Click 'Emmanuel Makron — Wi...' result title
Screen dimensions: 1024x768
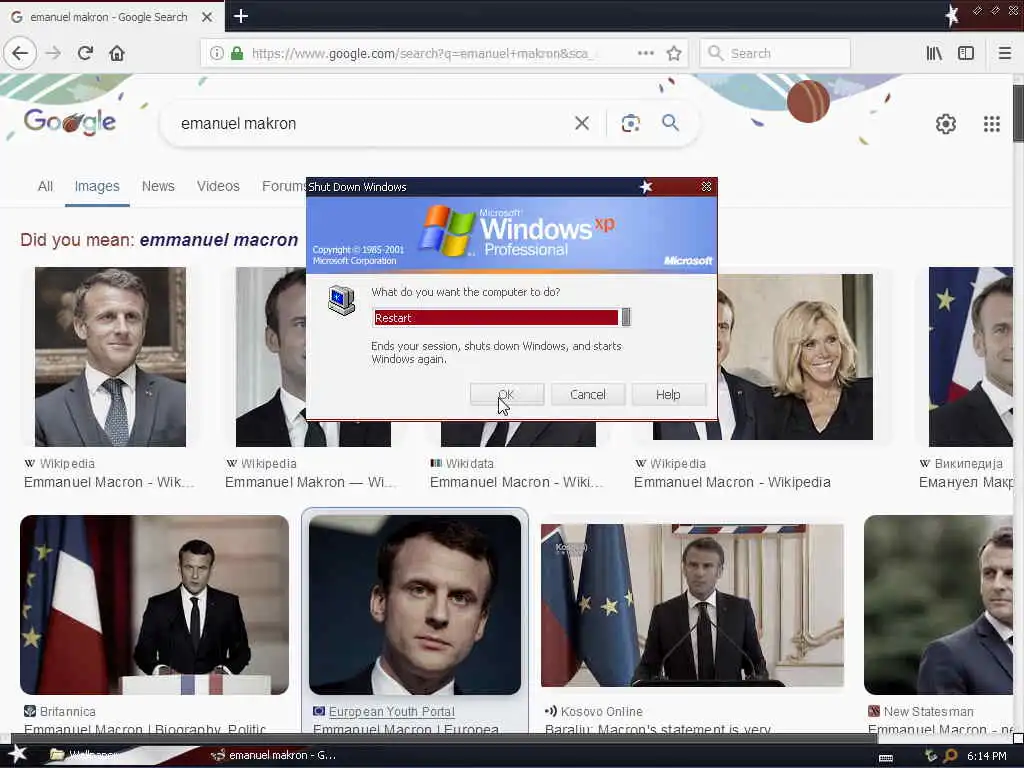310,482
